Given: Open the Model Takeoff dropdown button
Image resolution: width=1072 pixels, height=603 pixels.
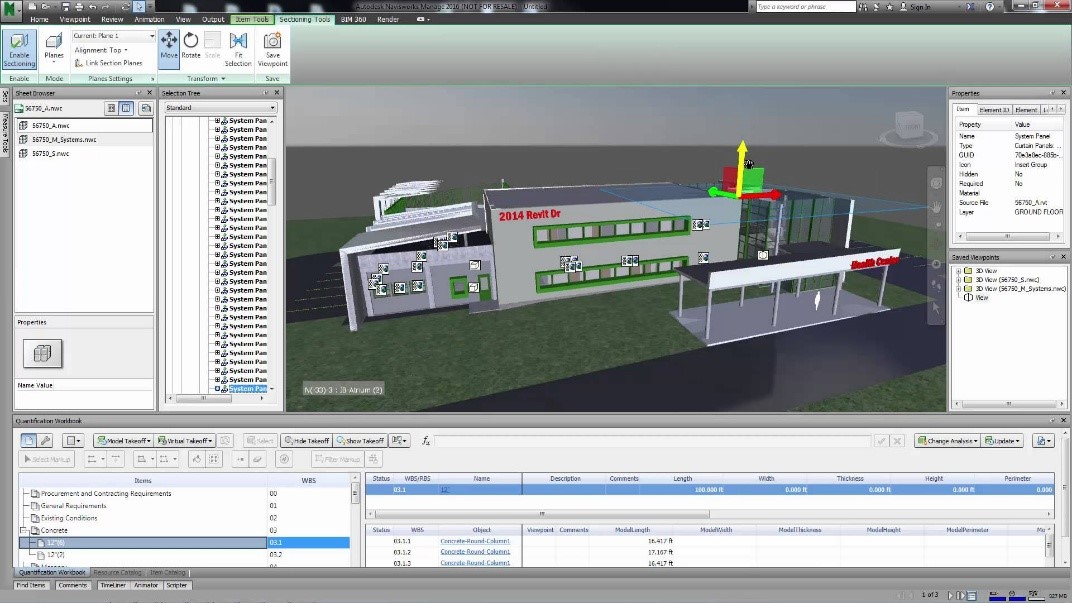Looking at the screenshot, I should pos(122,441).
